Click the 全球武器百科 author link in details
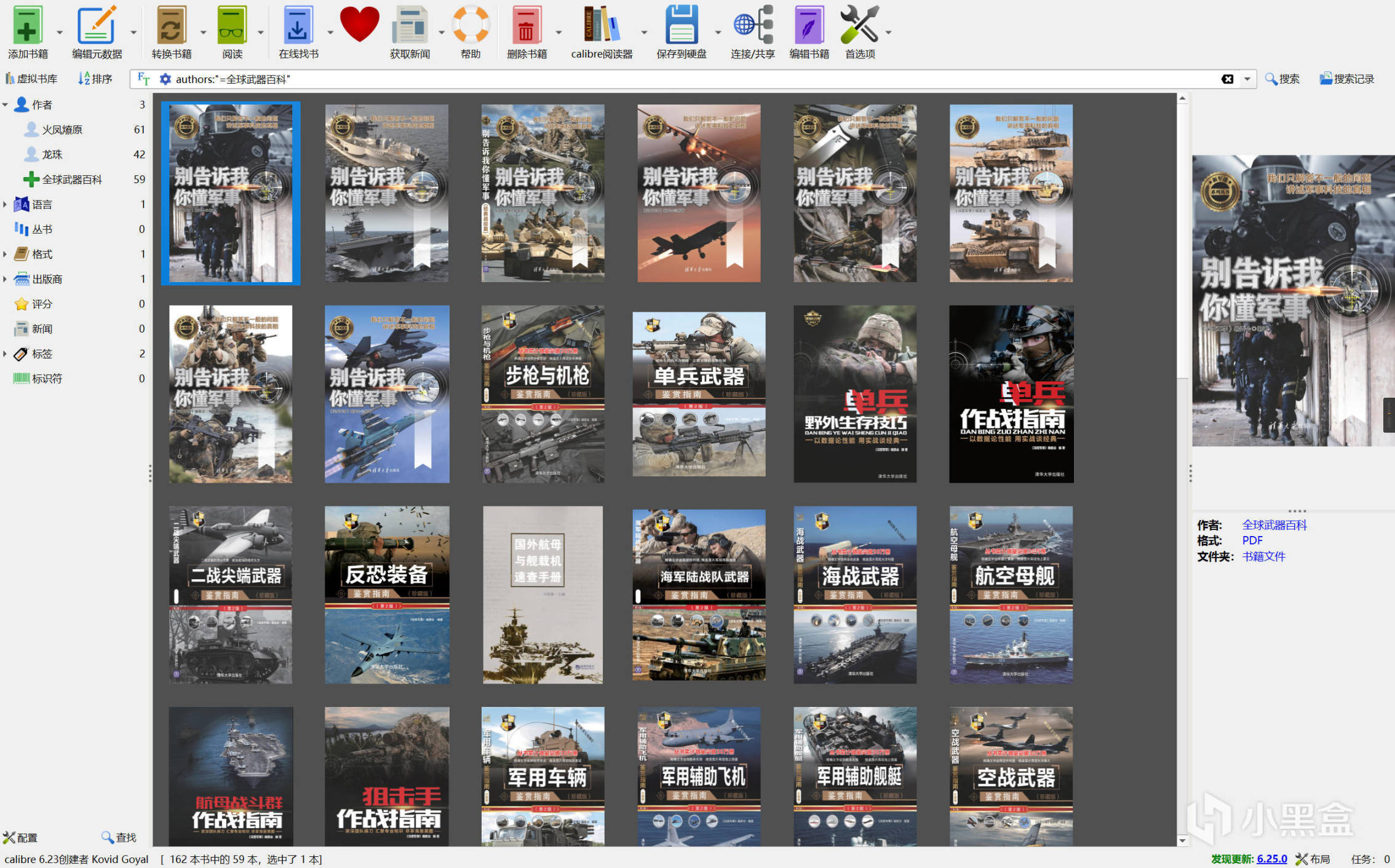Image resolution: width=1395 pixels, height=868 pixels. [x=1274, y=525]
